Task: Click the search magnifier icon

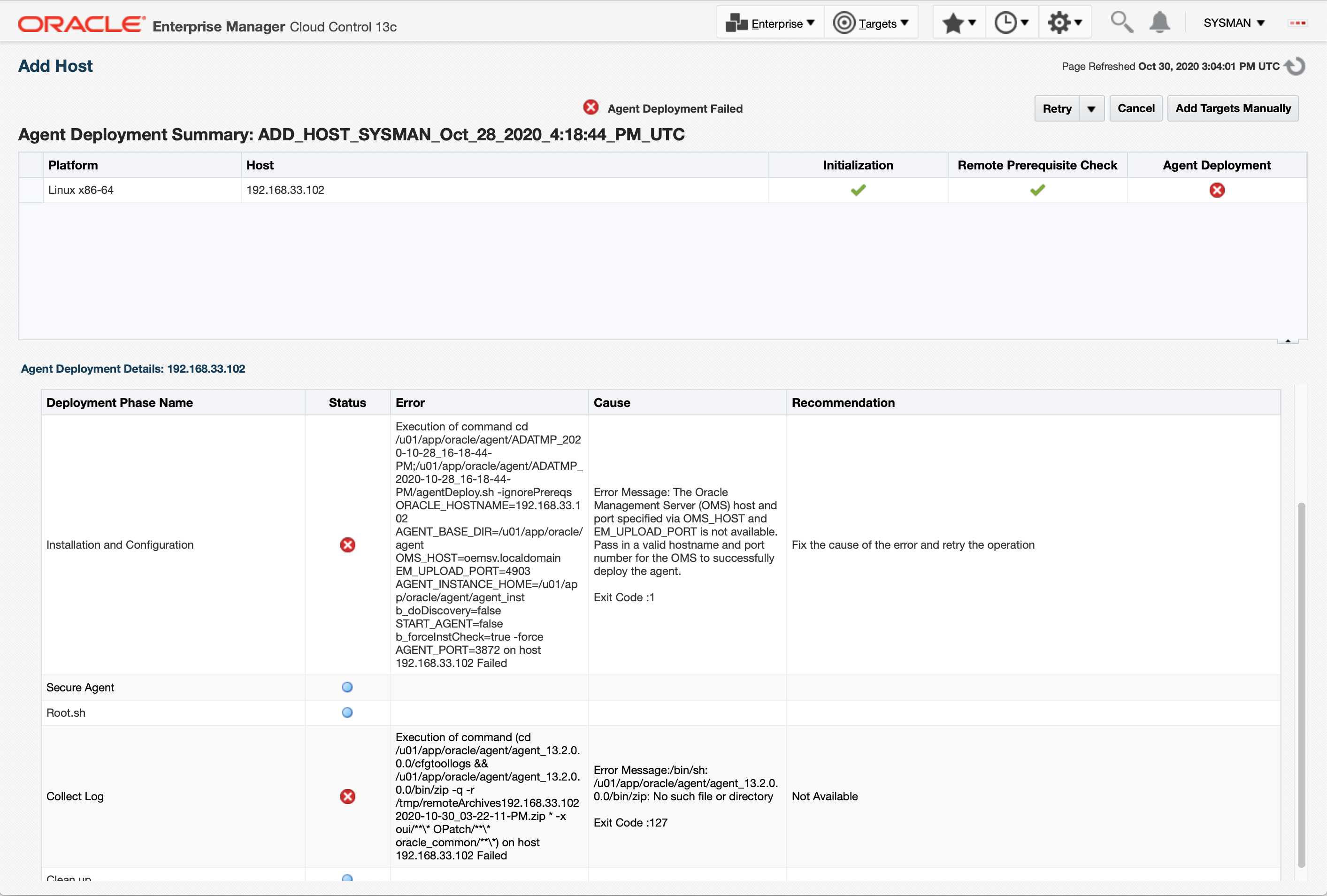Action: (1121, 23)
